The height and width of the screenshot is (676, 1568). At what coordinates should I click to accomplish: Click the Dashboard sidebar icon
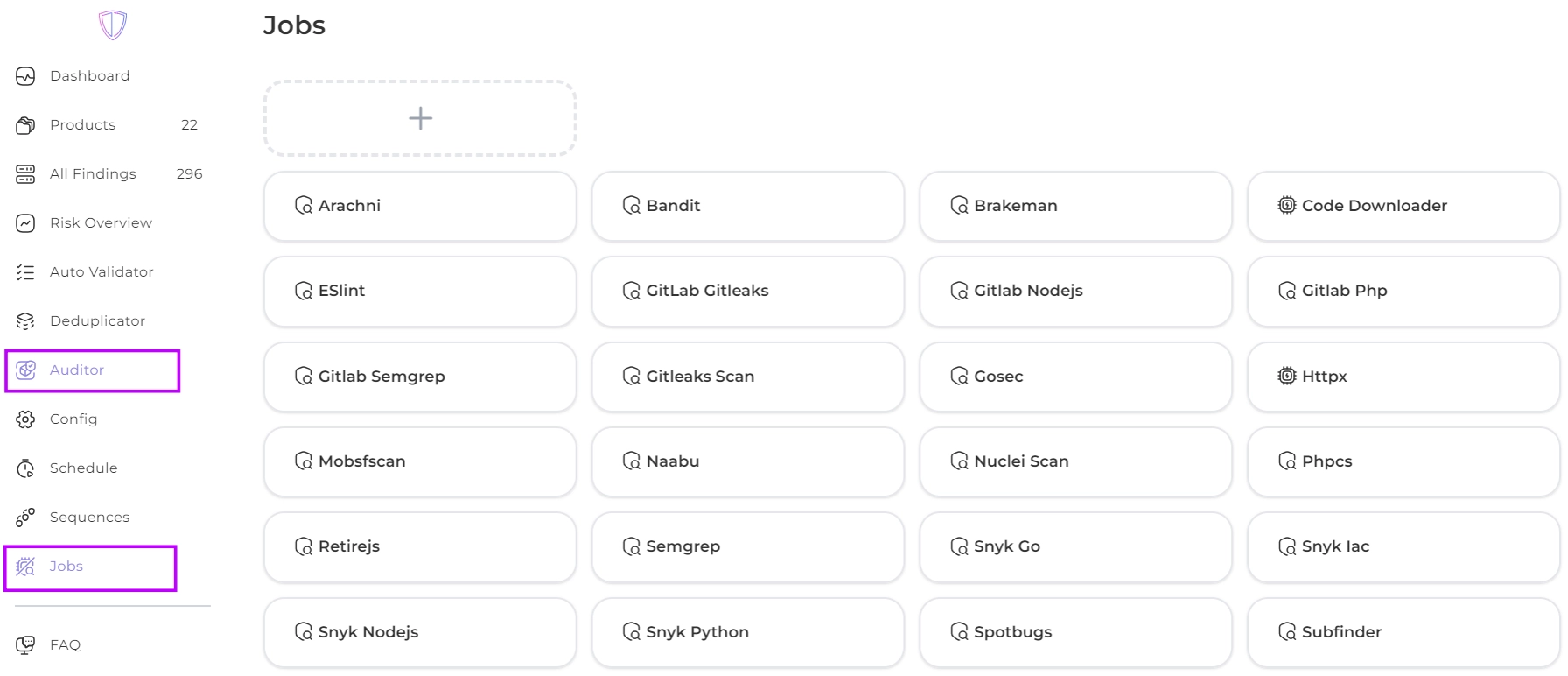pos(25,76)
